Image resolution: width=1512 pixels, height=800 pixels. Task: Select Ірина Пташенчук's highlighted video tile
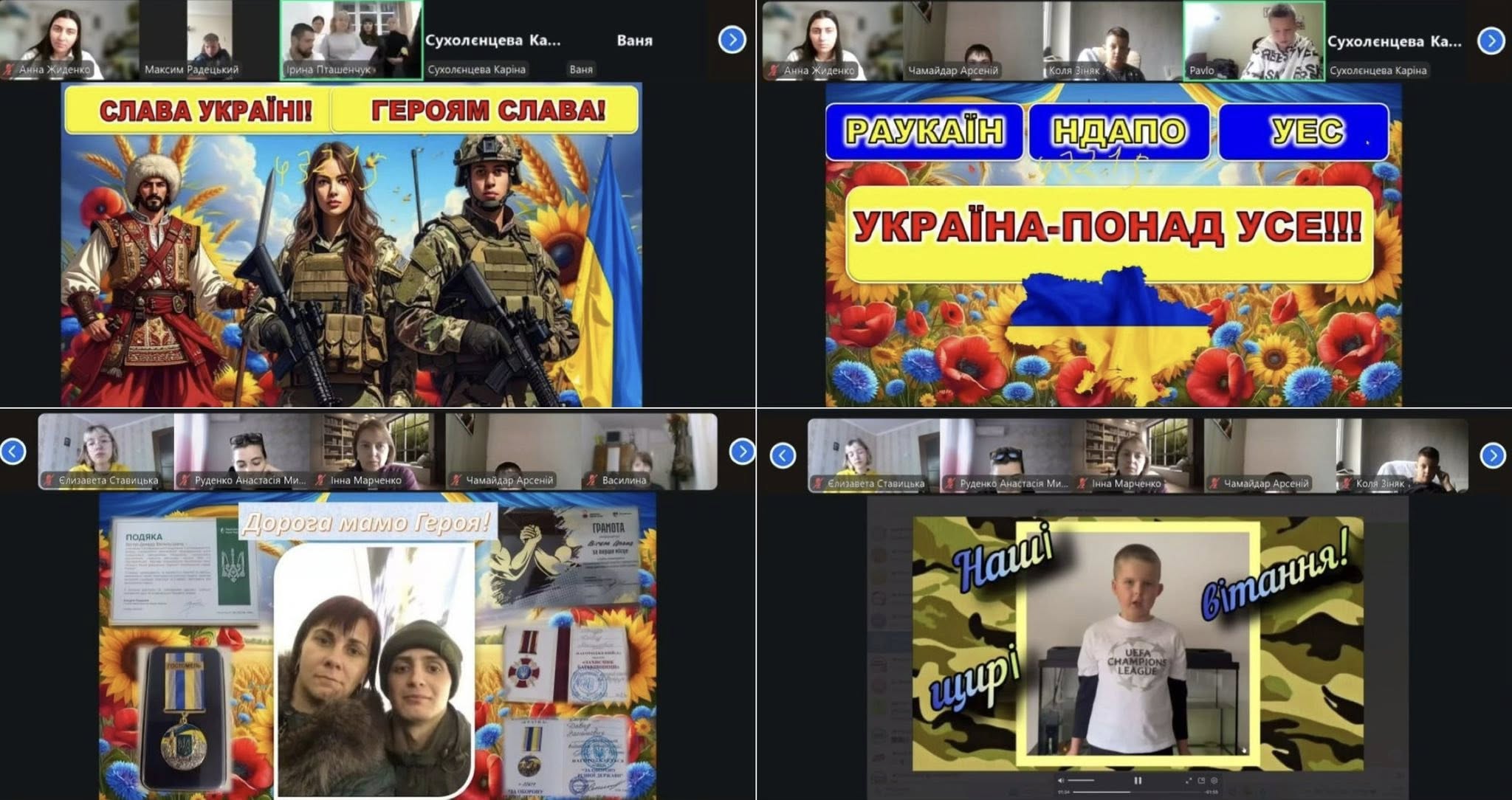point(351,39)
